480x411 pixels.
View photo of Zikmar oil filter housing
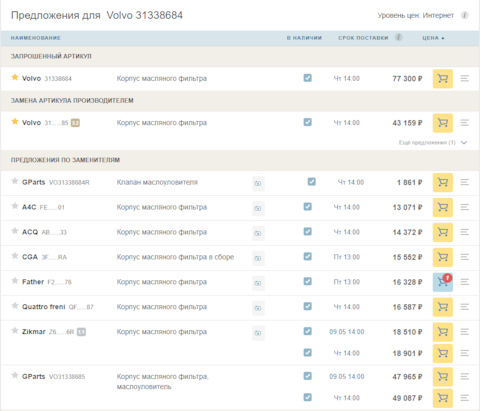(x=258, y=333)
